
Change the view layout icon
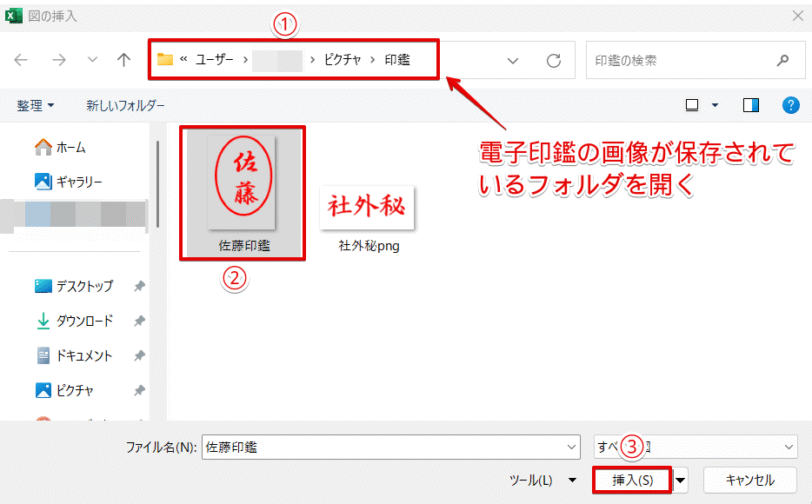[692, 105]
